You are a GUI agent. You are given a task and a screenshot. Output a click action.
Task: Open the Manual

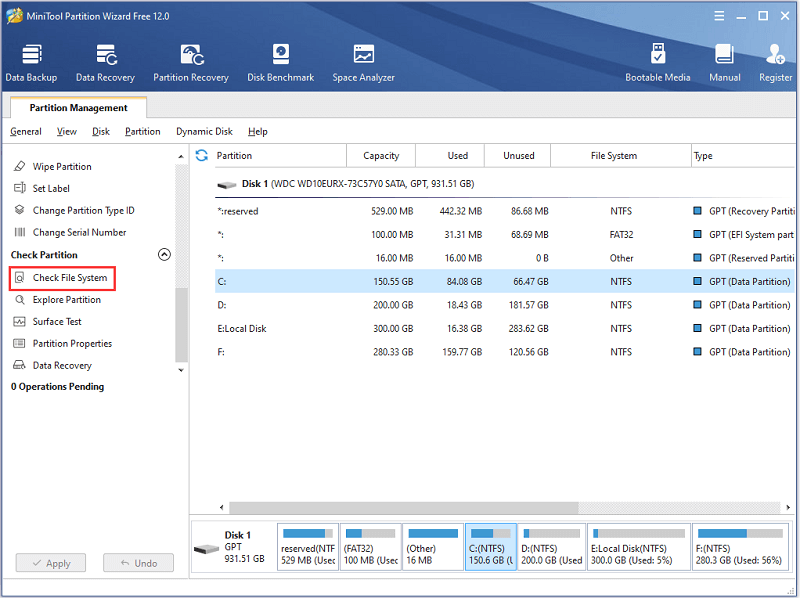tap(724, 60)
